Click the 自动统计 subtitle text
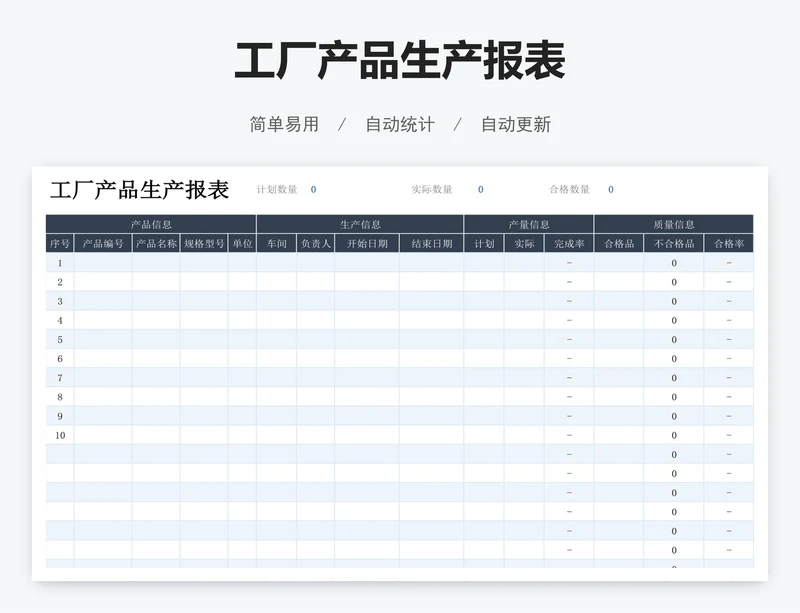The height and width of the screenshot is (613, 800). click(x=400, y=125)
